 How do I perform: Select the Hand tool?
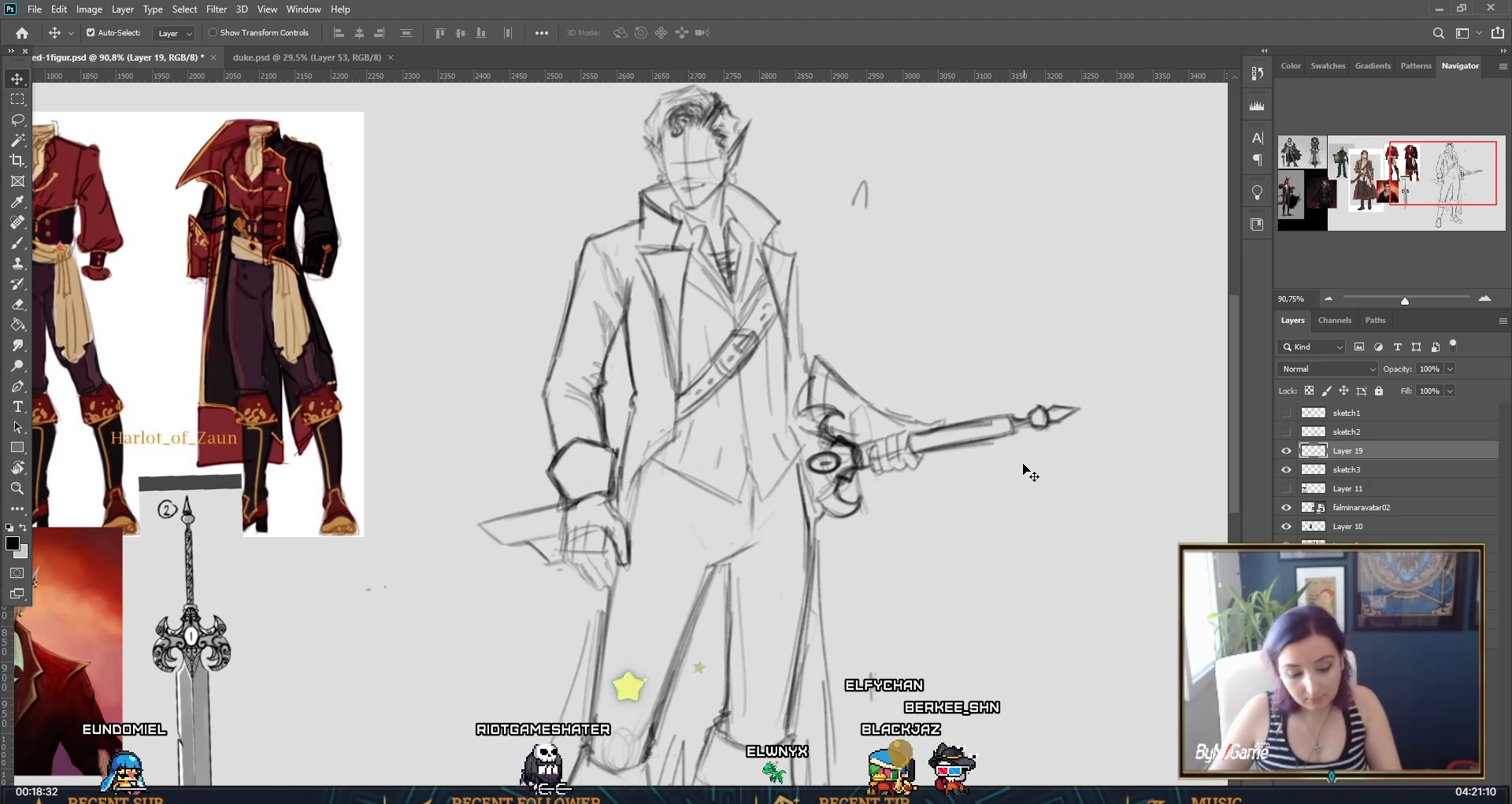[17, 469]
